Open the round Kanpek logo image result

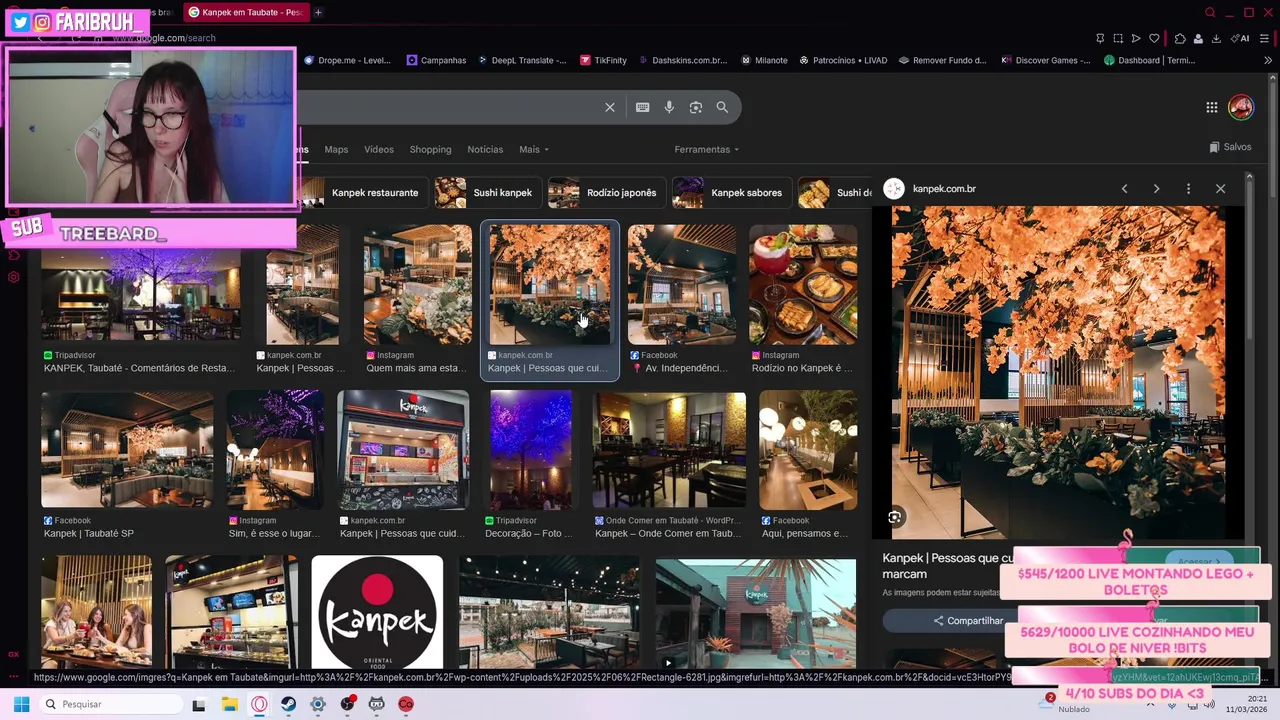click(x=377, y=612)
